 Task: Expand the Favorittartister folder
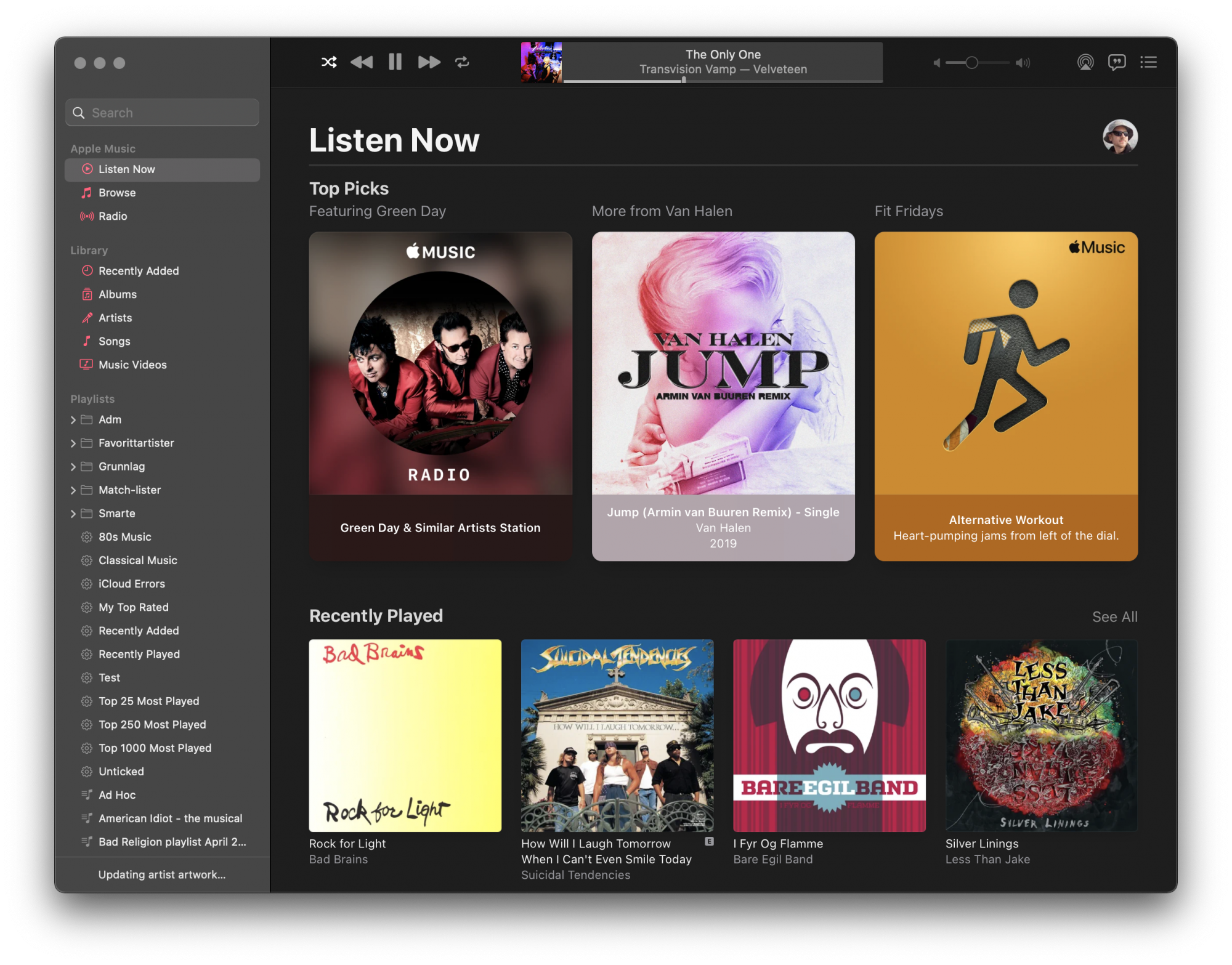73,443
